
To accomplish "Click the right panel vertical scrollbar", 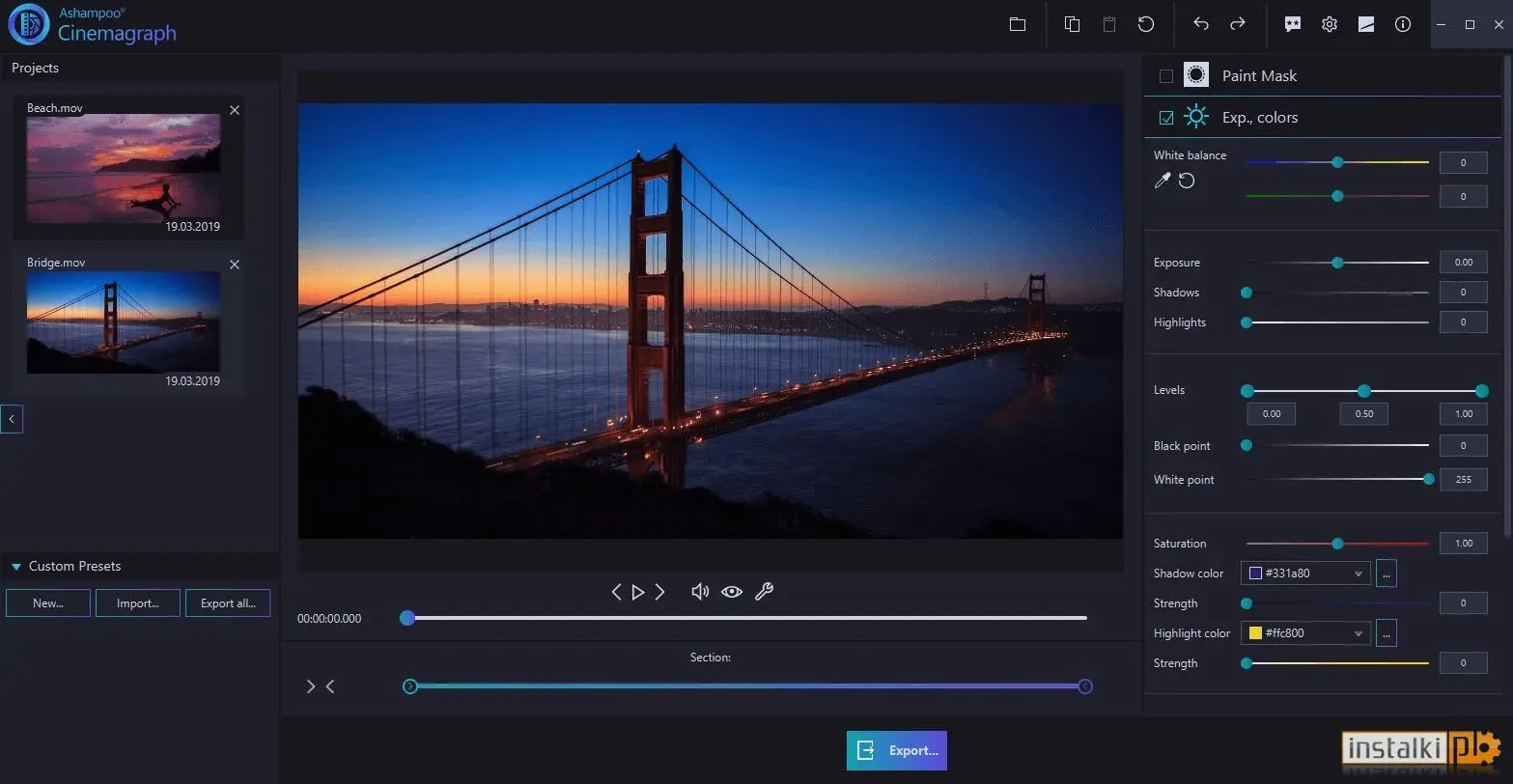I will pos(1506,294).
